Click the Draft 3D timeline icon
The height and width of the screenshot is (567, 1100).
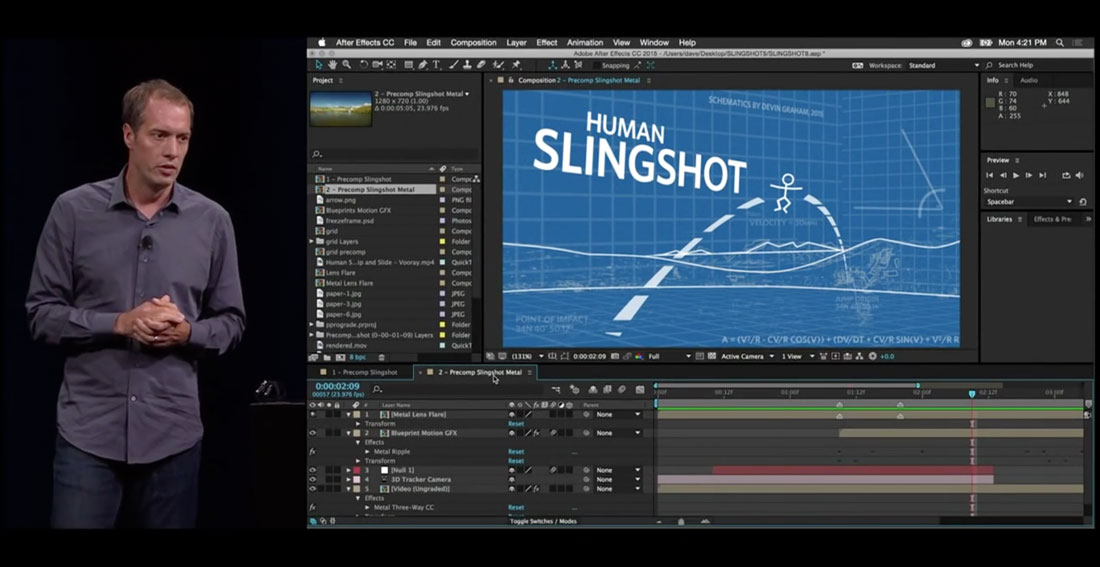[x=575, y=389]
